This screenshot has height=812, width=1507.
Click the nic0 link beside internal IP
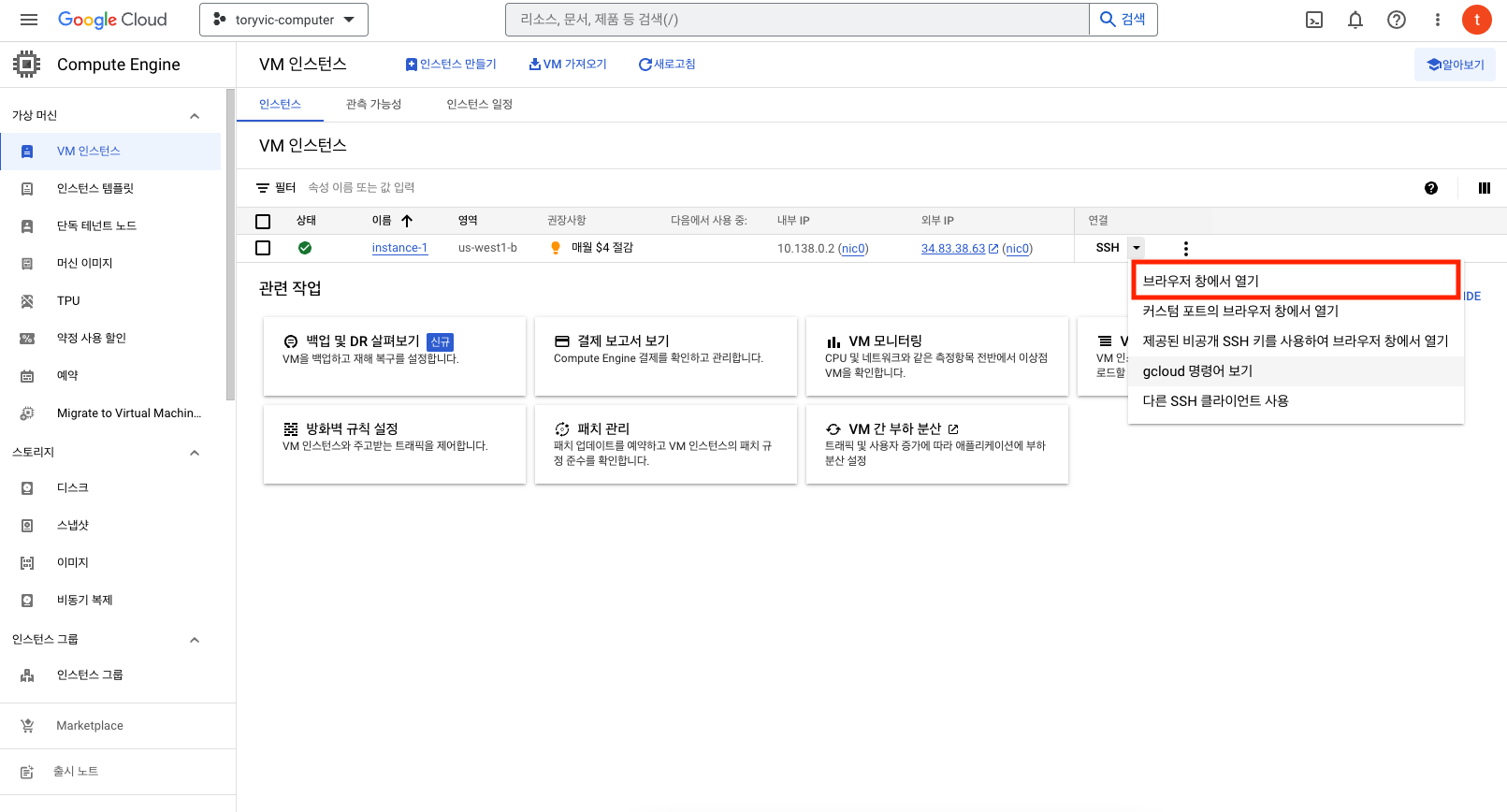coord(853,249)
